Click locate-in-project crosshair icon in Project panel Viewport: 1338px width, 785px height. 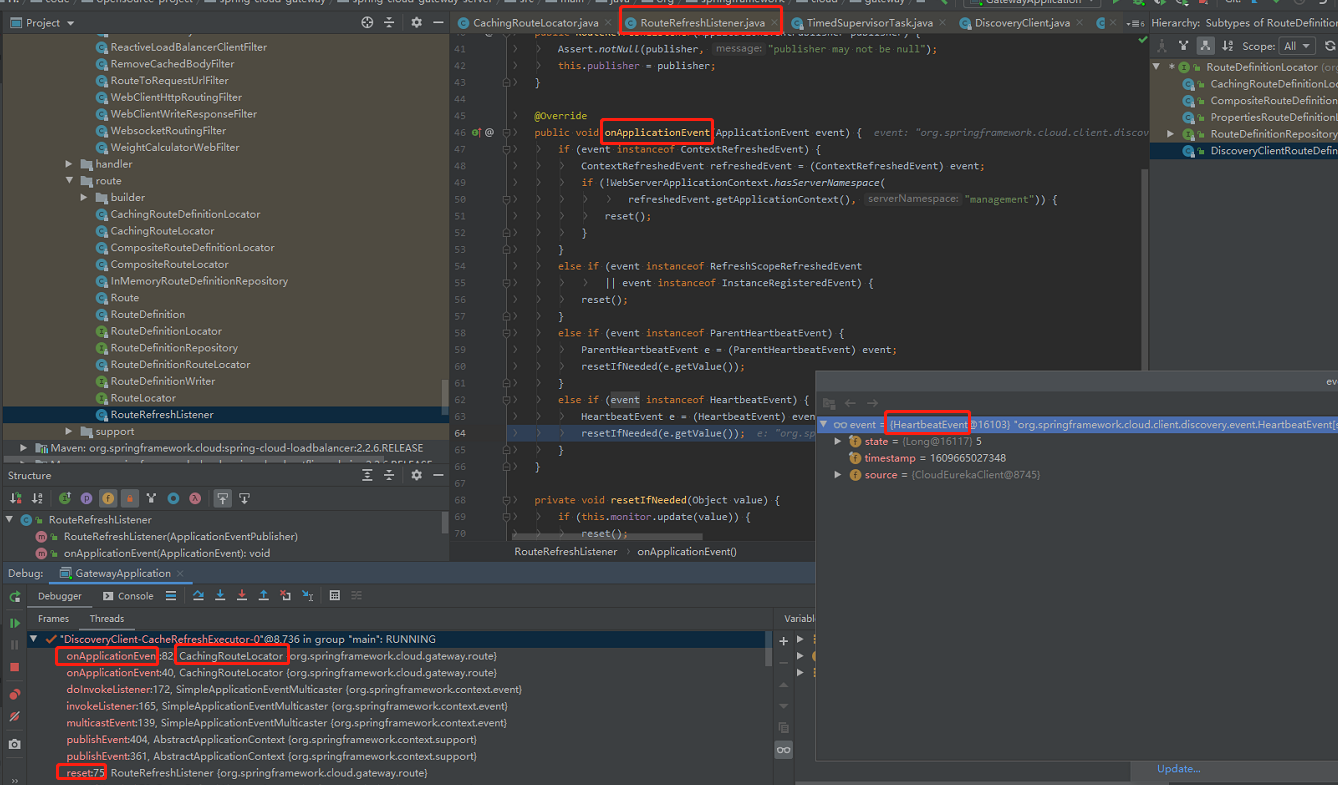tap(367, 22)
